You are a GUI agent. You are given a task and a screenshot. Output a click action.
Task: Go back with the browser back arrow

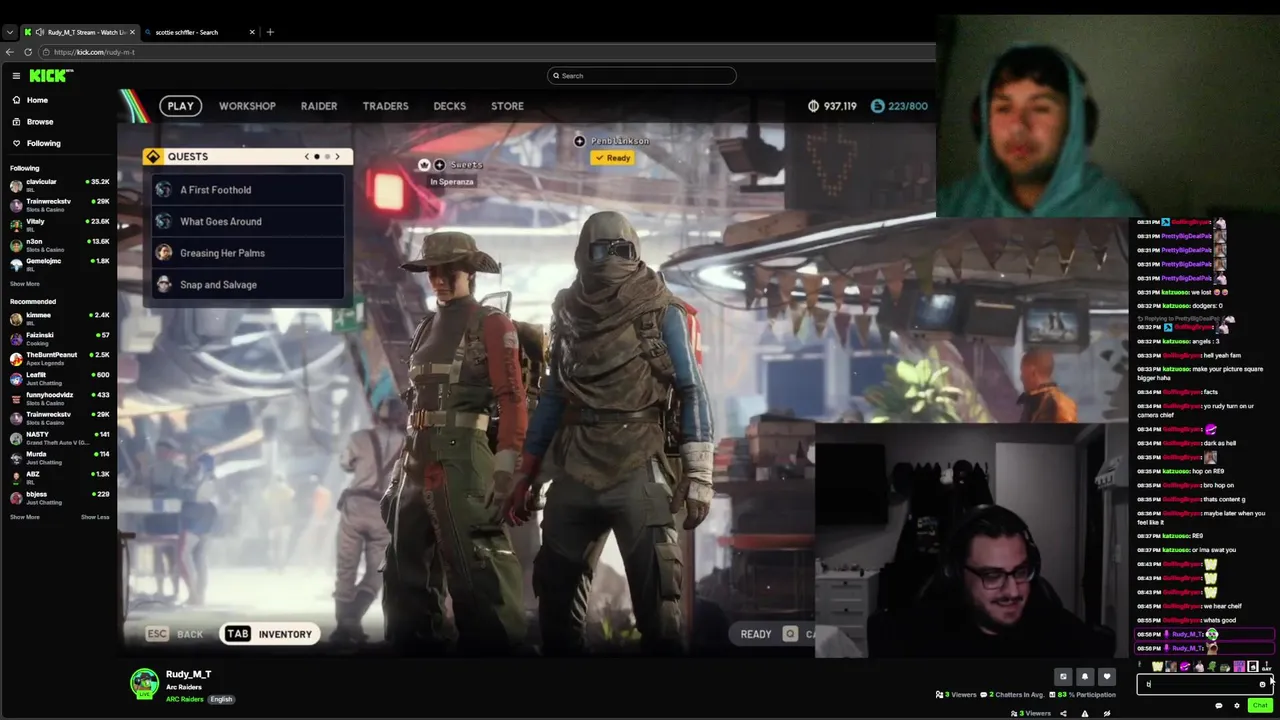pos(10,52)
